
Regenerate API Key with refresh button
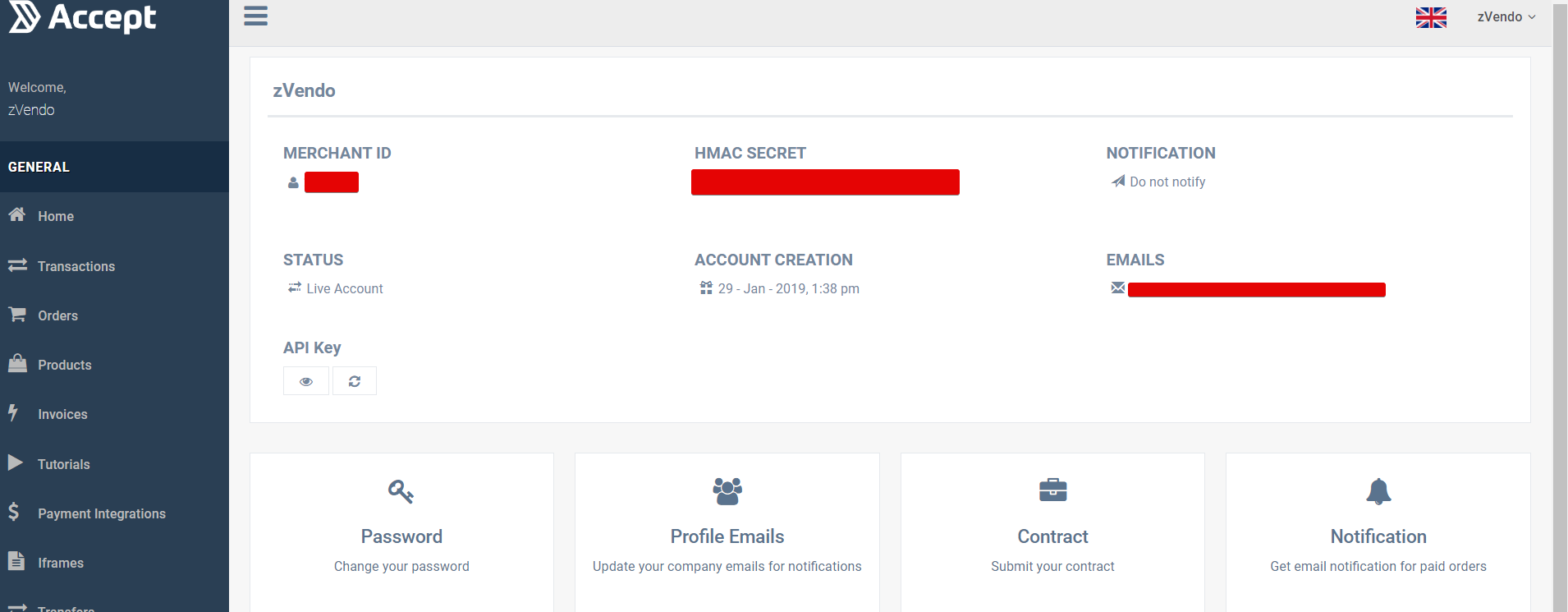[355, 381]
